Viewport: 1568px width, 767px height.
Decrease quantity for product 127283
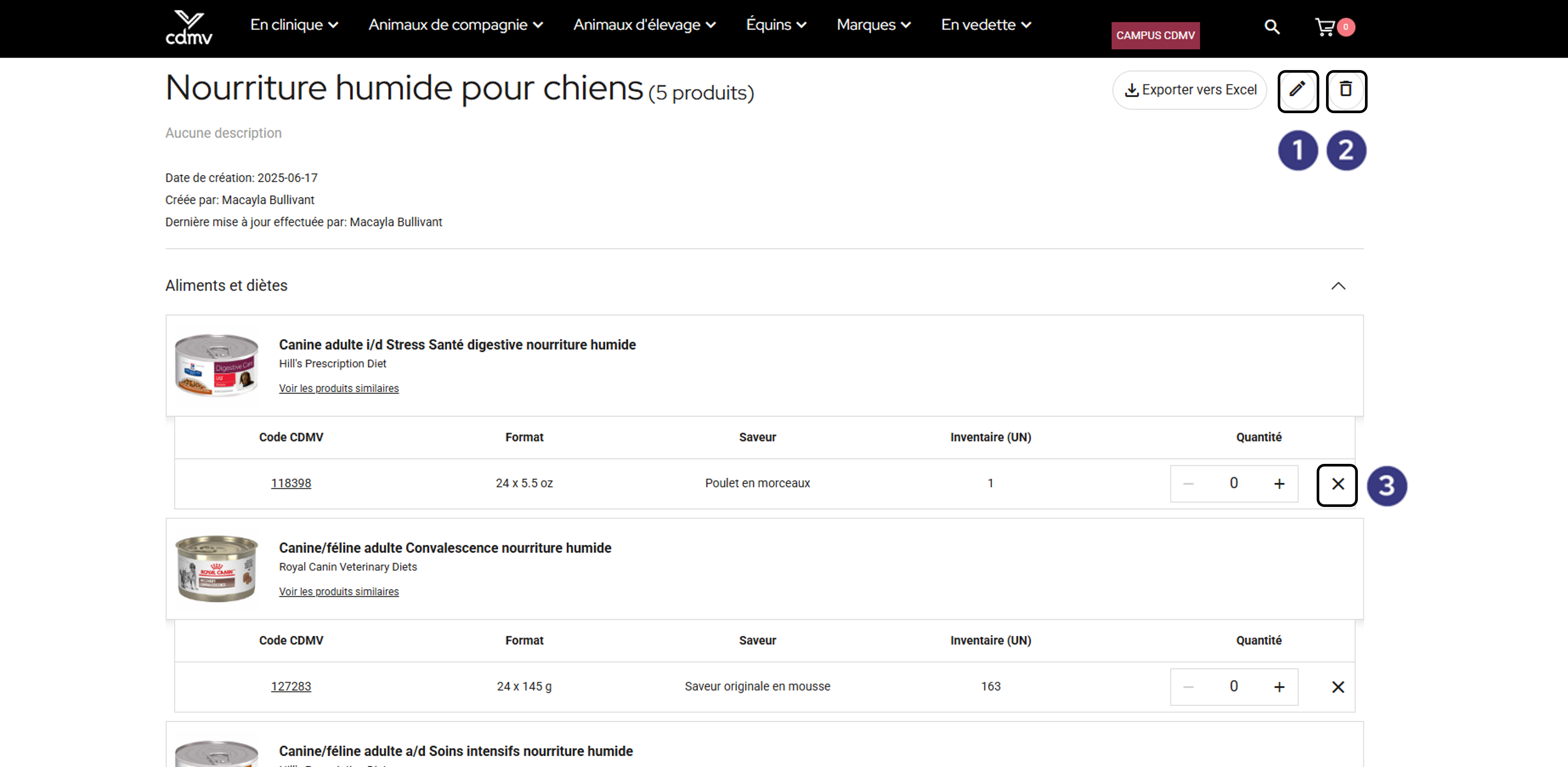[x=1188, y=687]
